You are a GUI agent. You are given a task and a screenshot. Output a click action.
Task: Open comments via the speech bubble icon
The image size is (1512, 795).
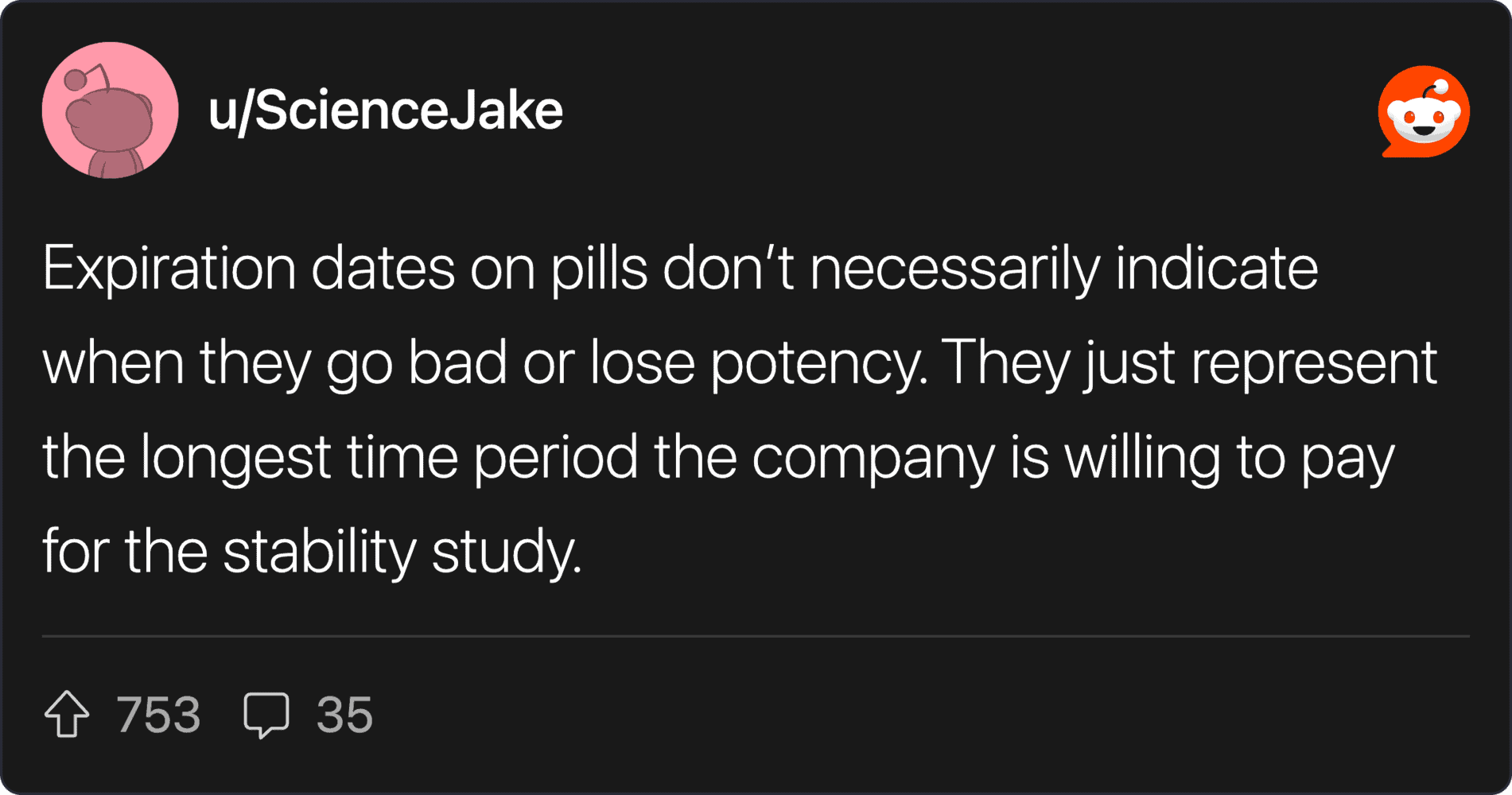point(266,715)
